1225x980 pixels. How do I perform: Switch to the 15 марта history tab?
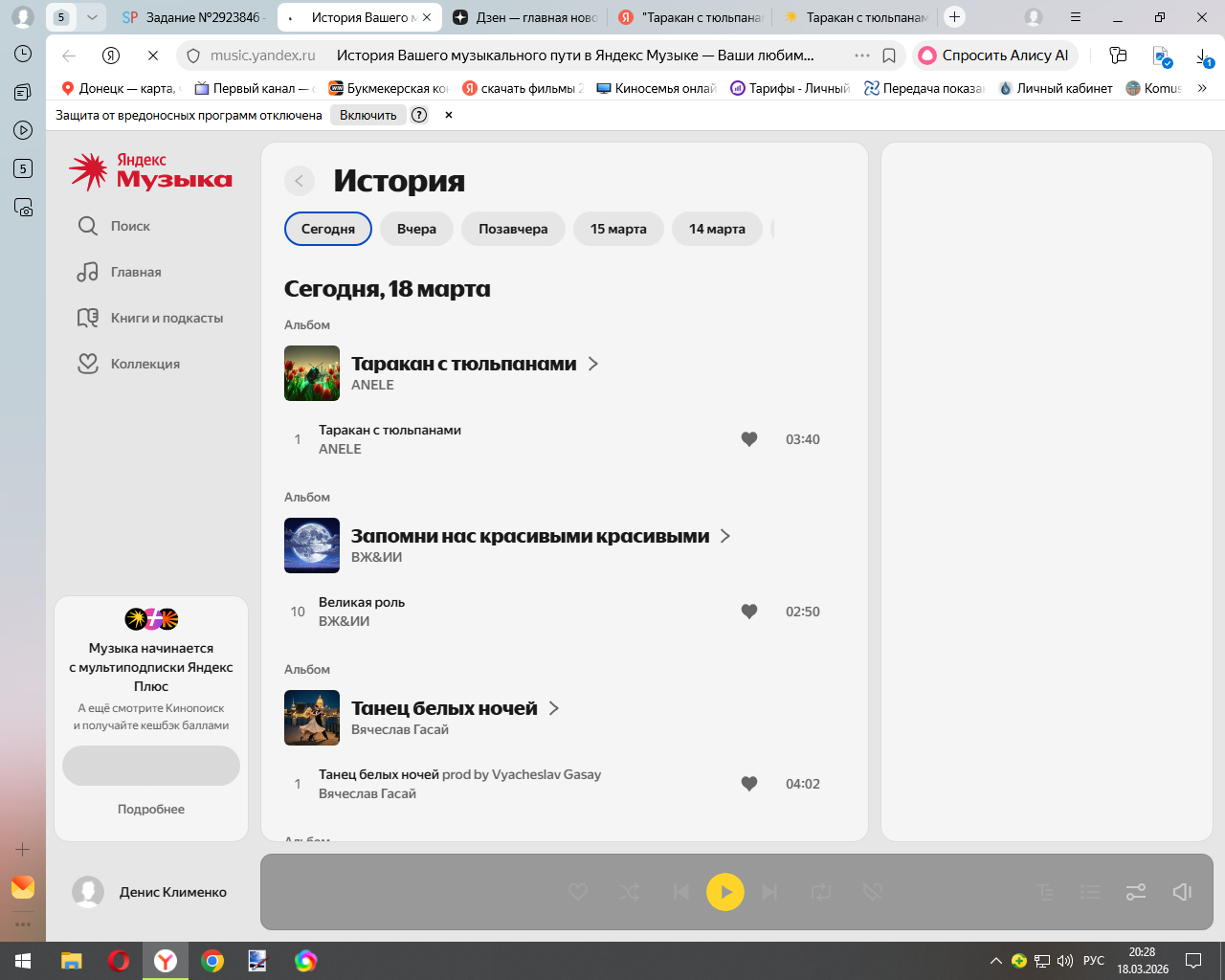(618, 229)
